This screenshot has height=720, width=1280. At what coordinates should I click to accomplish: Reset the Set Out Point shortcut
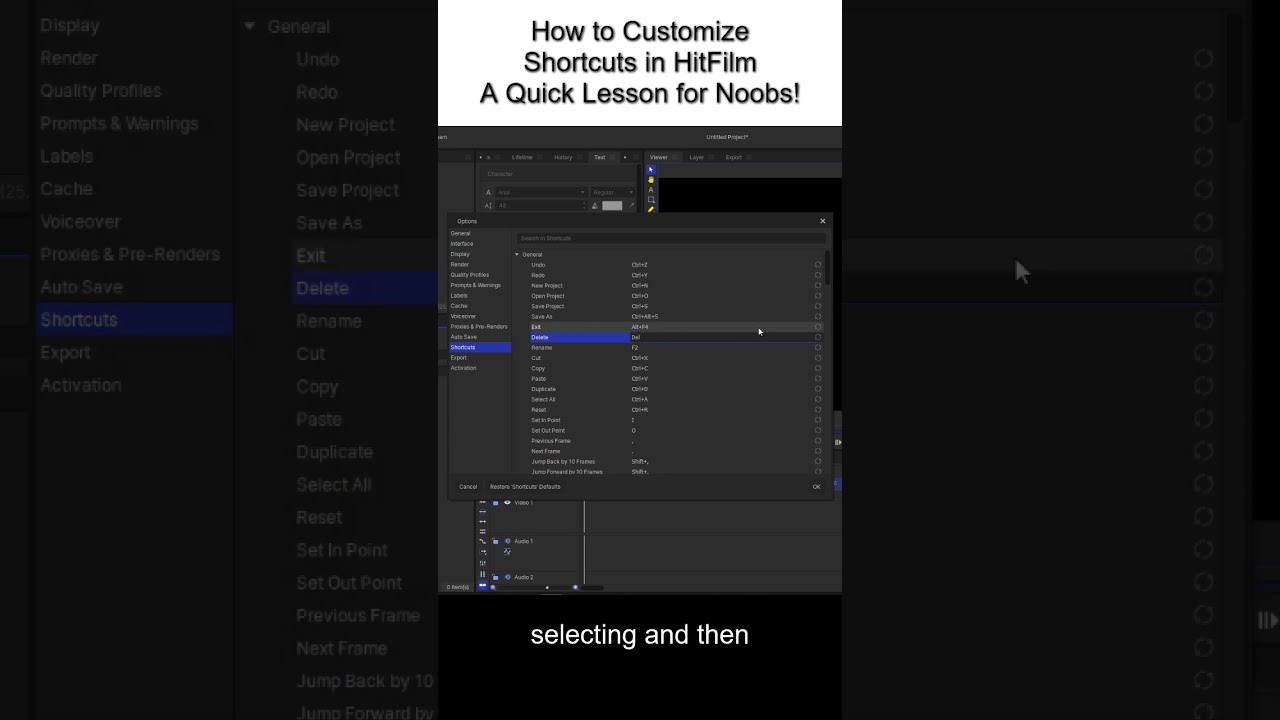point(818,431)
